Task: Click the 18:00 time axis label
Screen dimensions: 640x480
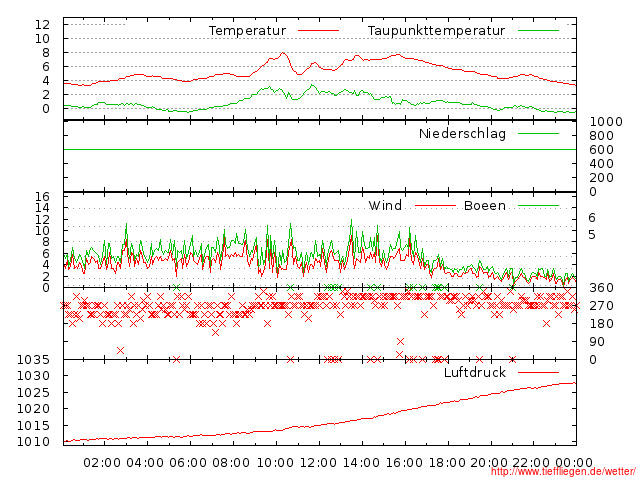Action: pos(447,463)
